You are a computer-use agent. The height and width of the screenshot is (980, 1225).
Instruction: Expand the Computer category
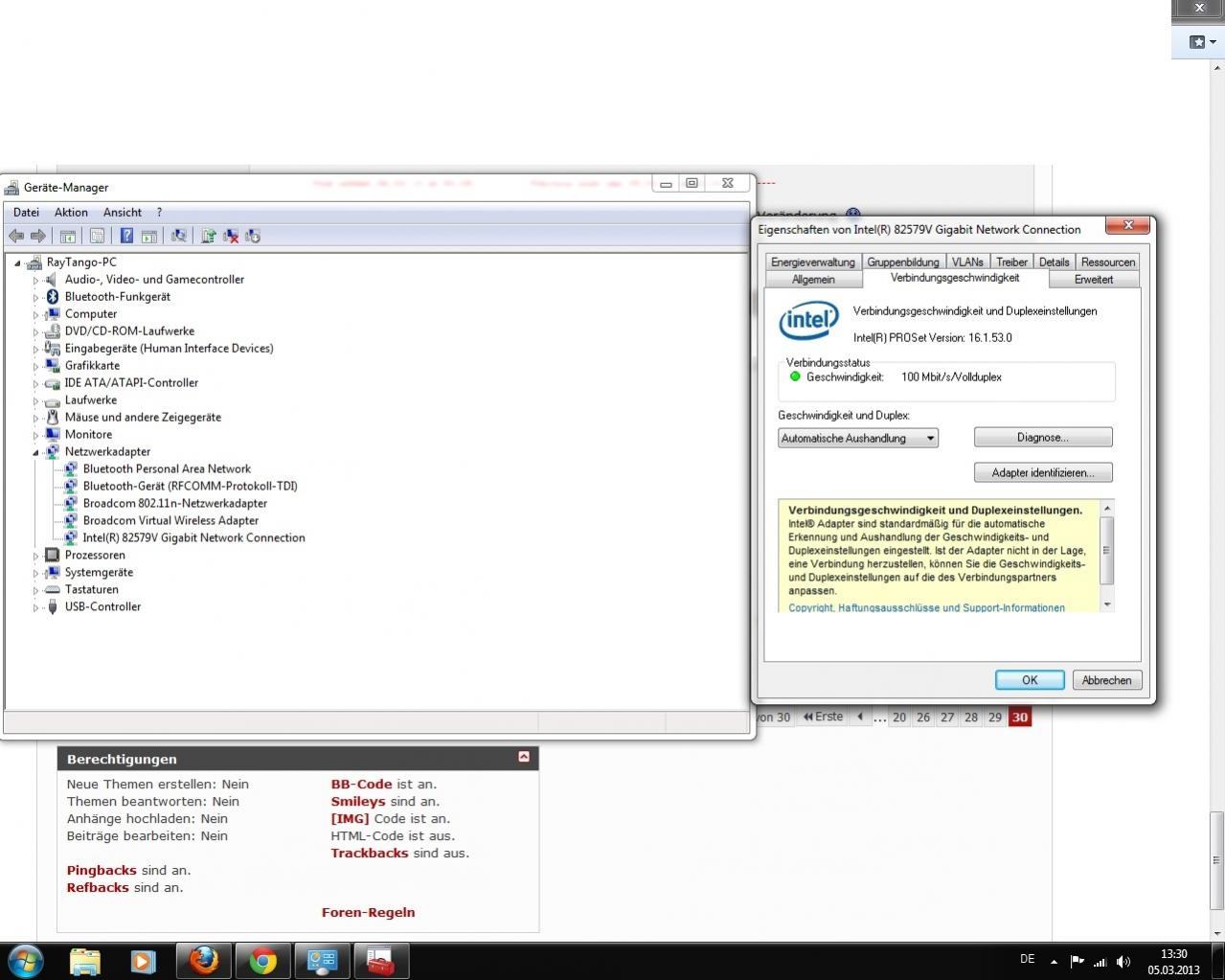click(x=35, y=315)
